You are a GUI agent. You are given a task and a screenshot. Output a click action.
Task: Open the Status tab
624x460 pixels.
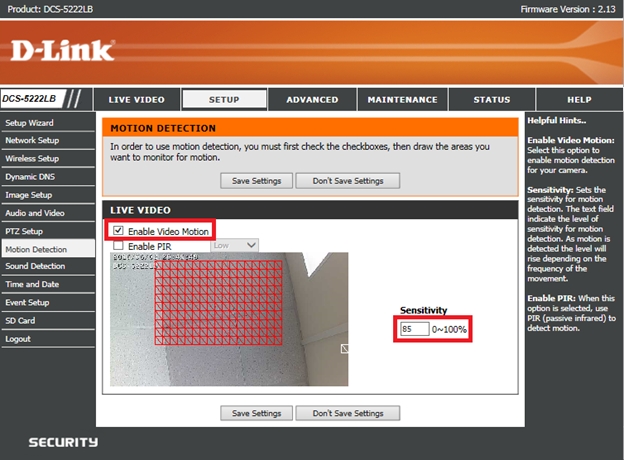[x=491, y=100]
